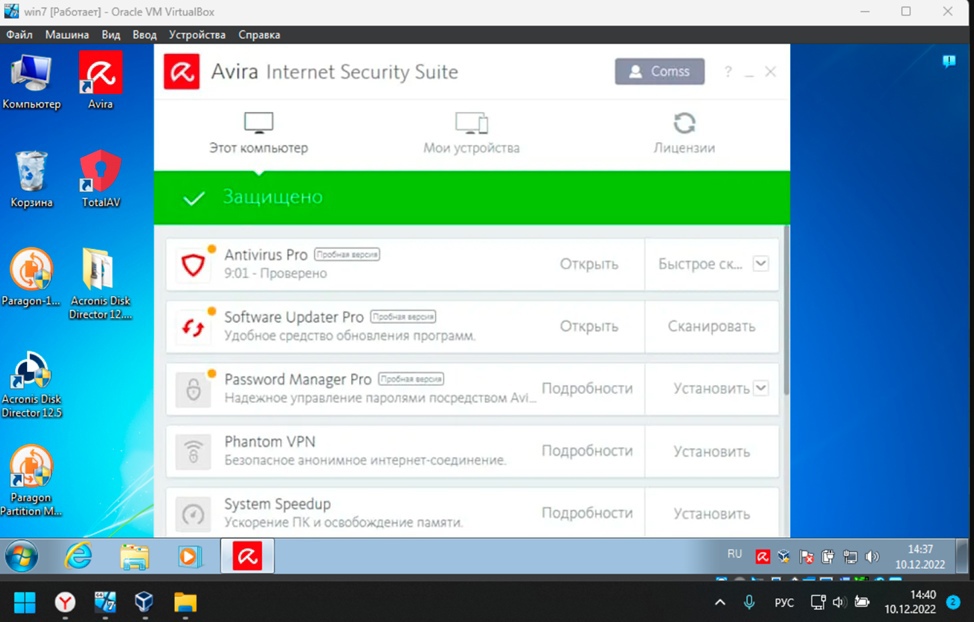Screen dimensions: 974x622
Task: Start Быстрое ск... scan for Antivirus Pro
Action: point(700,264)
